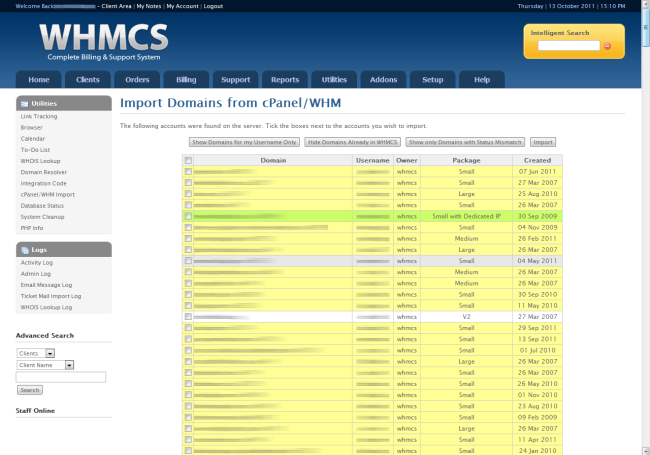Click the Username column header
The height and width of the screenshot is (455, 650).
click(x=373, y=160)
